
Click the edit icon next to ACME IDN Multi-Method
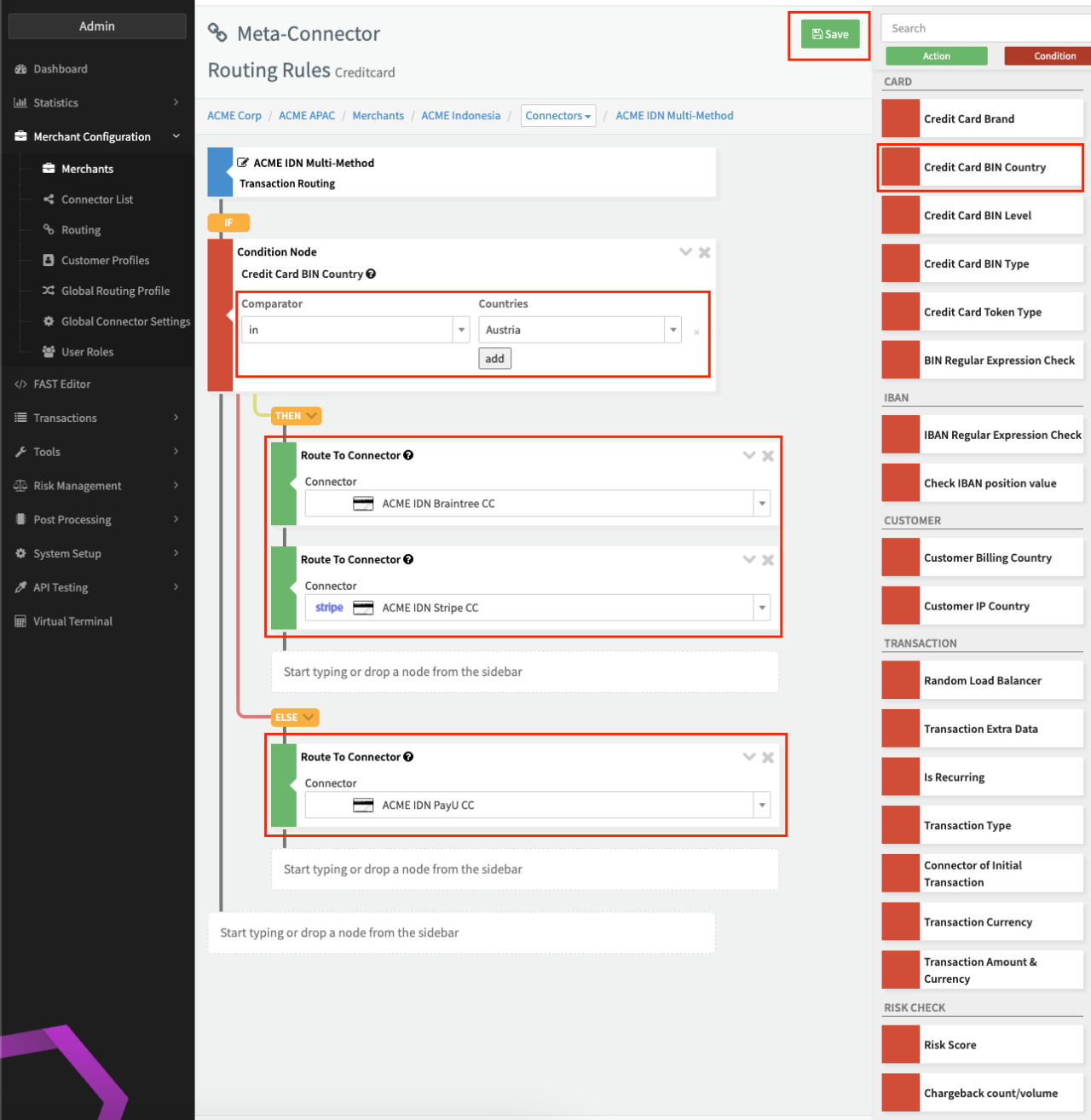243,163
